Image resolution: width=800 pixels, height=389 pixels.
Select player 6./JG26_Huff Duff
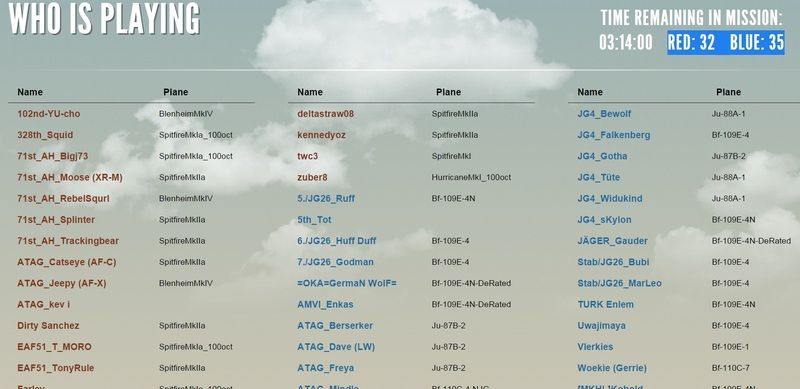[x=337, y=241]
